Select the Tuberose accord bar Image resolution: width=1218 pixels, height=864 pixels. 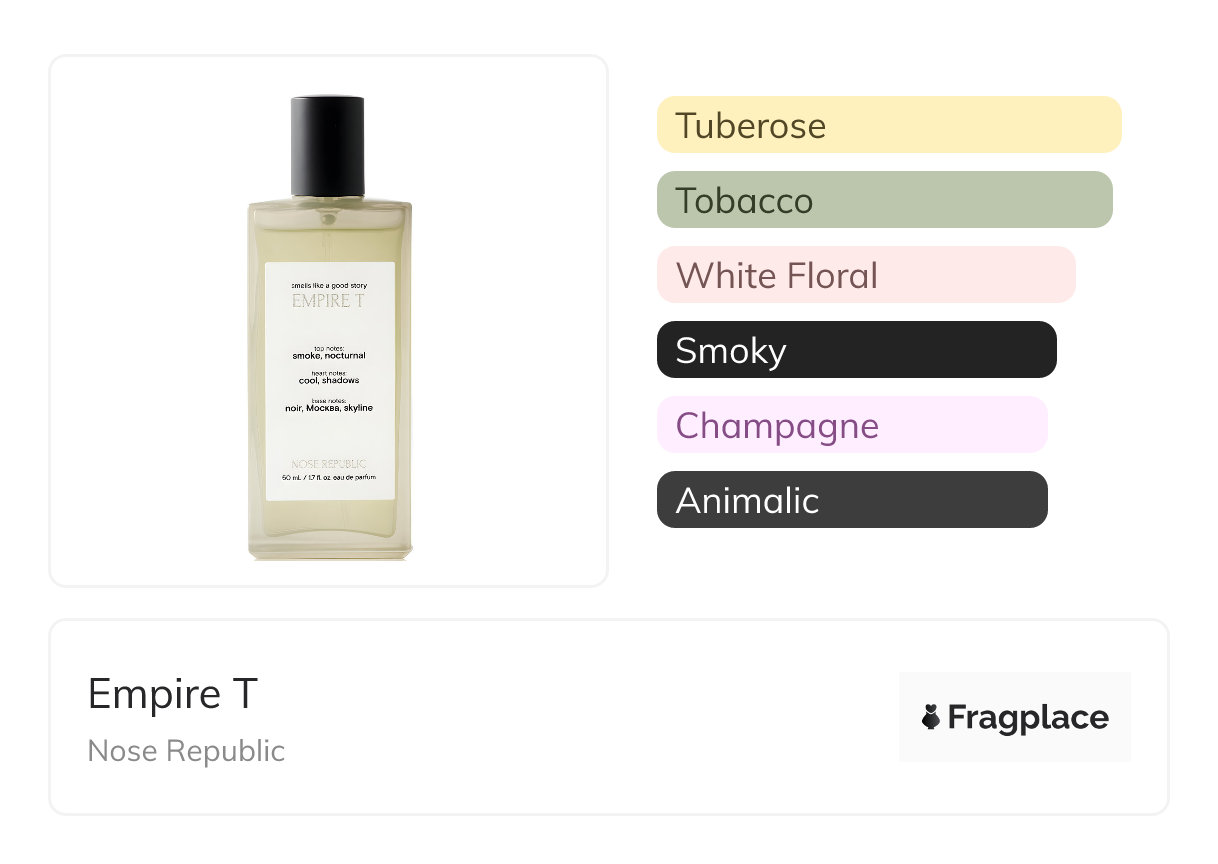pyautogui.click(x=889, y=125)
